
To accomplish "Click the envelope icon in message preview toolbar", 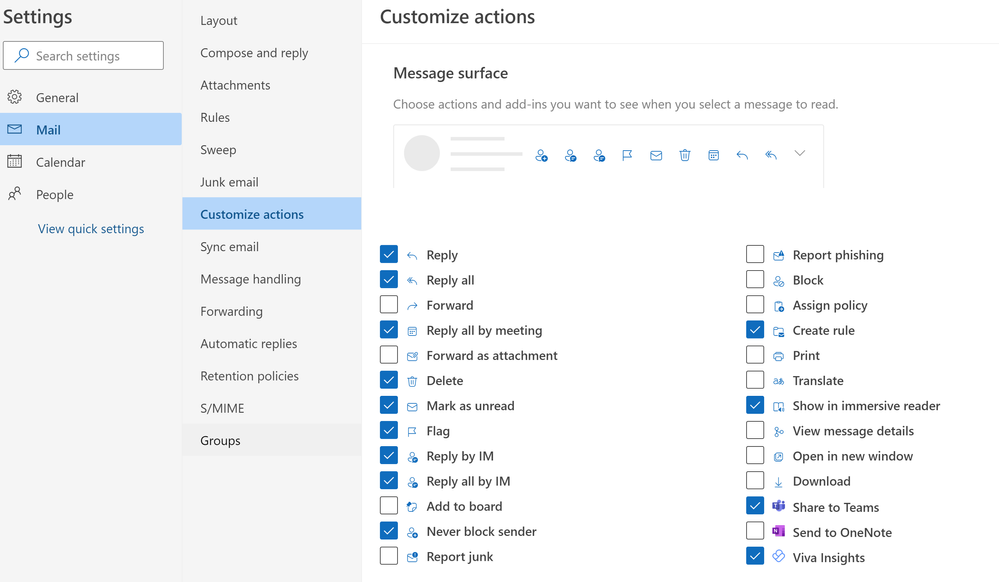I will point(656,155).
